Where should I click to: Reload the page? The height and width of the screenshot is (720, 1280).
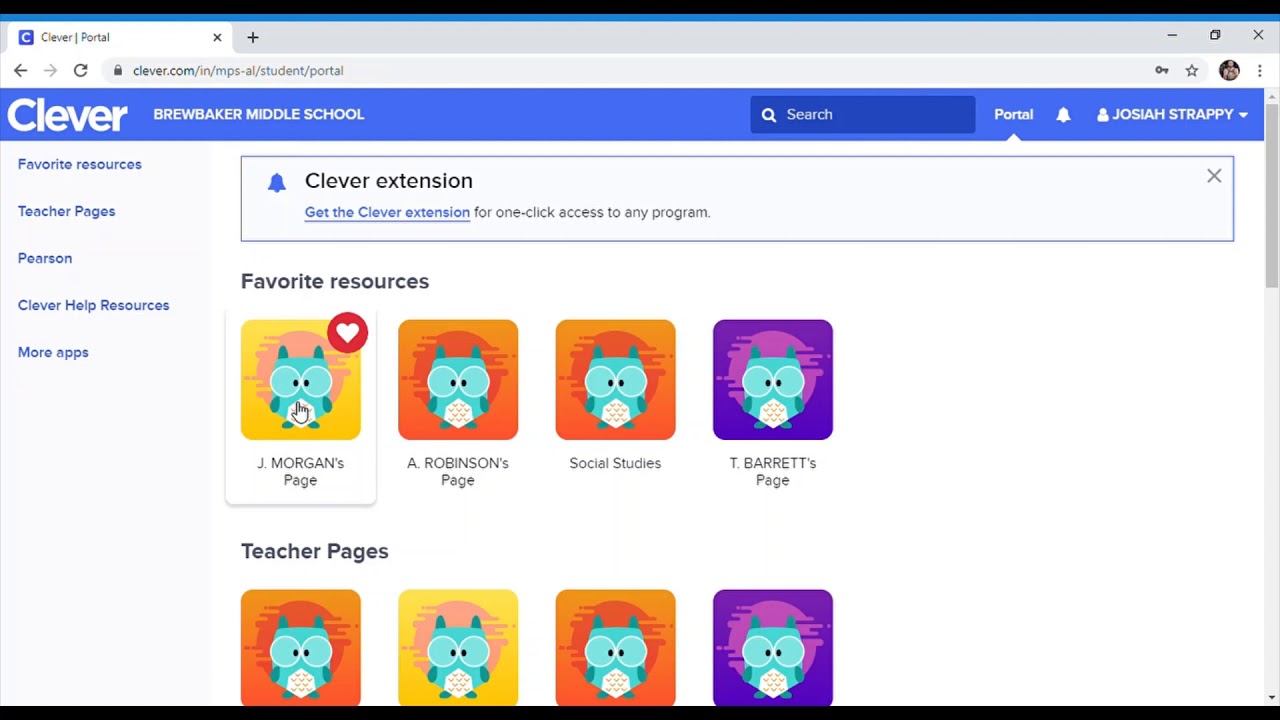(81, 71)
